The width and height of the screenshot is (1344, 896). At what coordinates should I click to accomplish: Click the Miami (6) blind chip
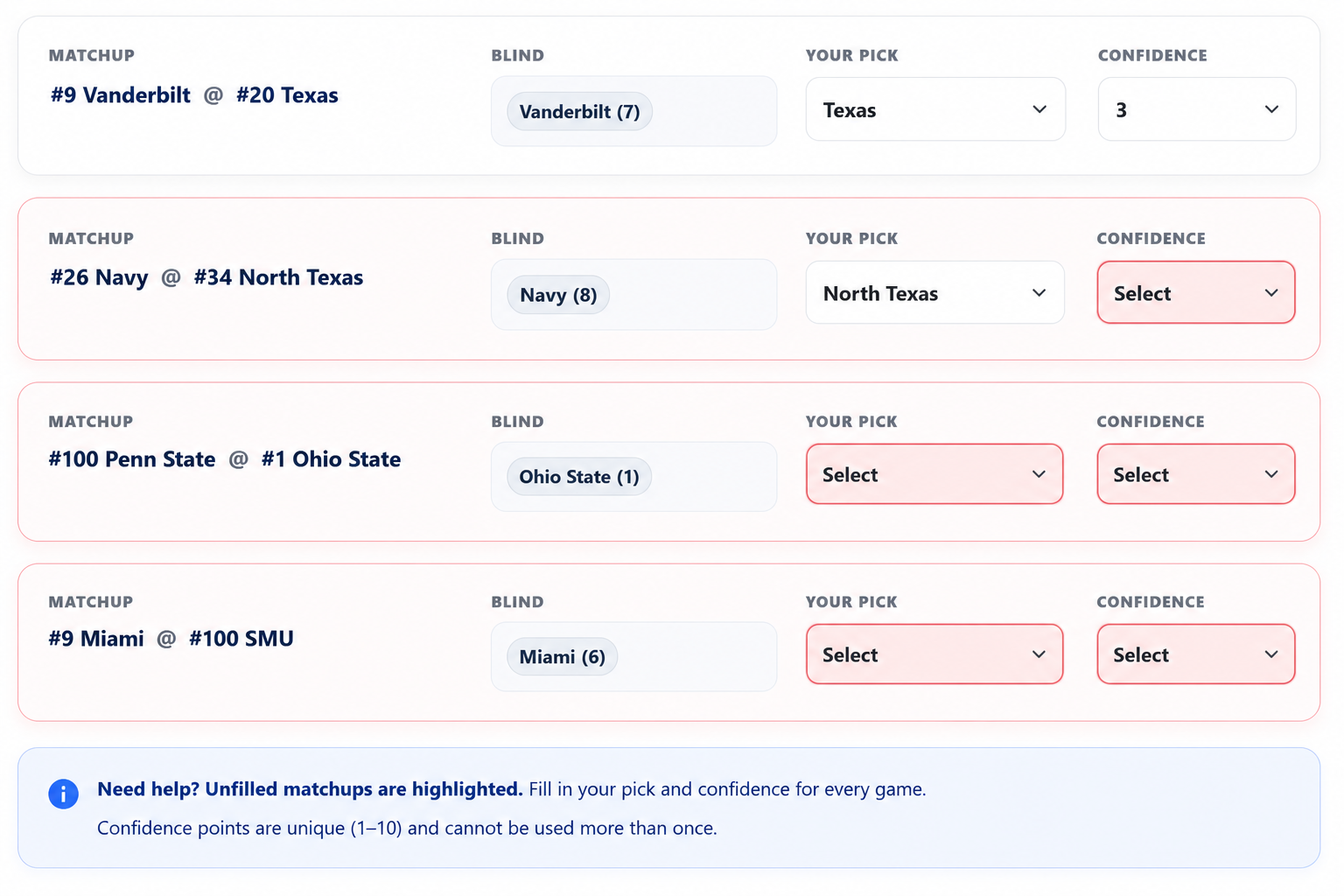pyautogui.click(x=563, y=657)
